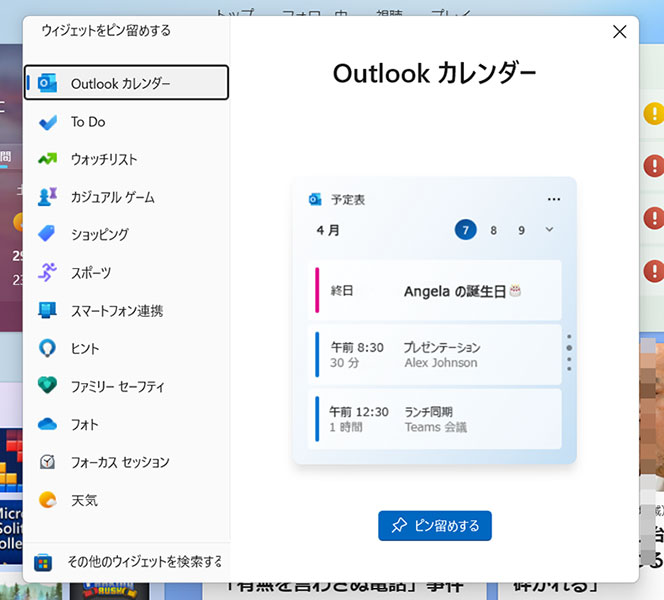
Task: Click the スポーツ runner icon
Action: coord(47,272)
